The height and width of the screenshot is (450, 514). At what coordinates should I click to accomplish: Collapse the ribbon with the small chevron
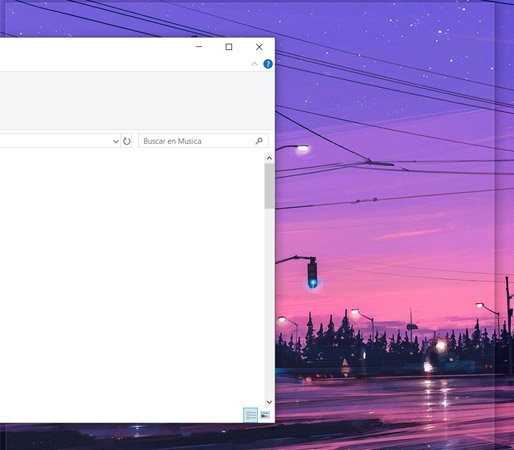[255, 64]
